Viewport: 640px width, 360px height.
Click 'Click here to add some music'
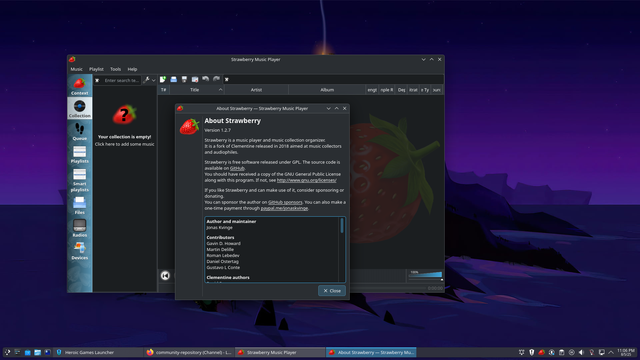point(124,144)
